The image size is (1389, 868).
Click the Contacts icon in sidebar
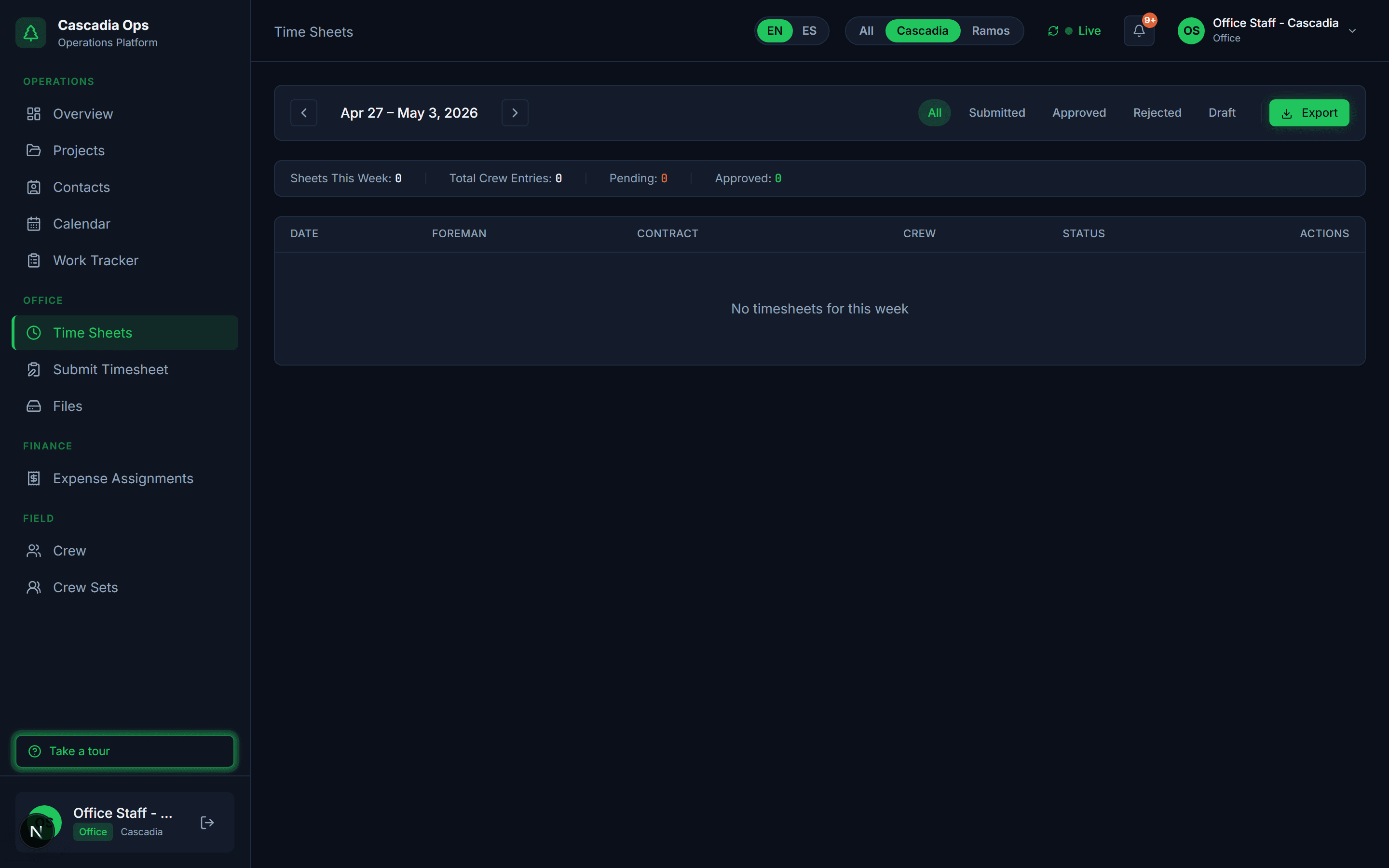pos(34,187)
